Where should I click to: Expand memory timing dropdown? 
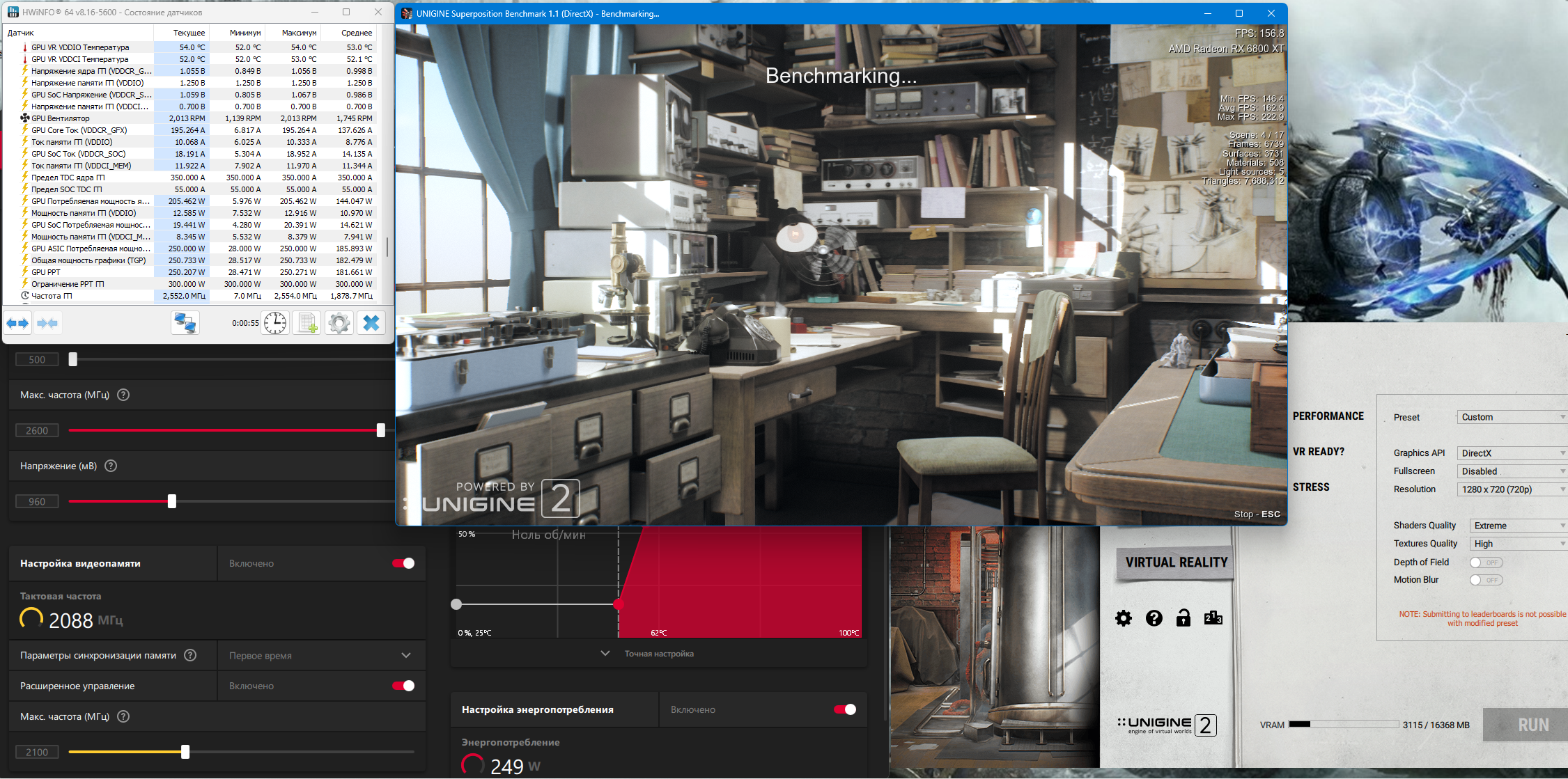pos(405,655)
